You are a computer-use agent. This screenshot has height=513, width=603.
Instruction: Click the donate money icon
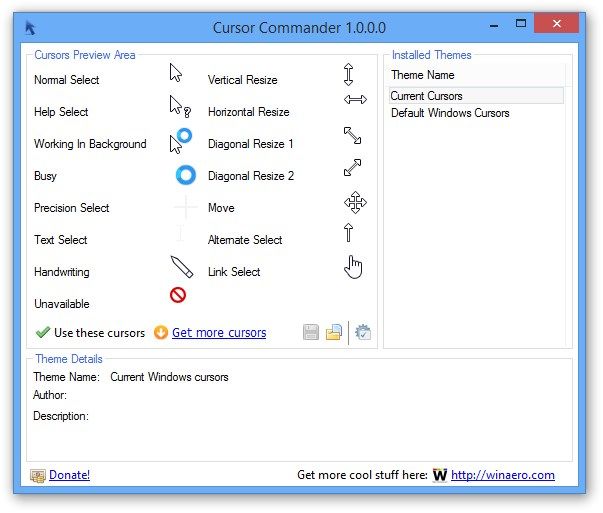coord(38,476)
